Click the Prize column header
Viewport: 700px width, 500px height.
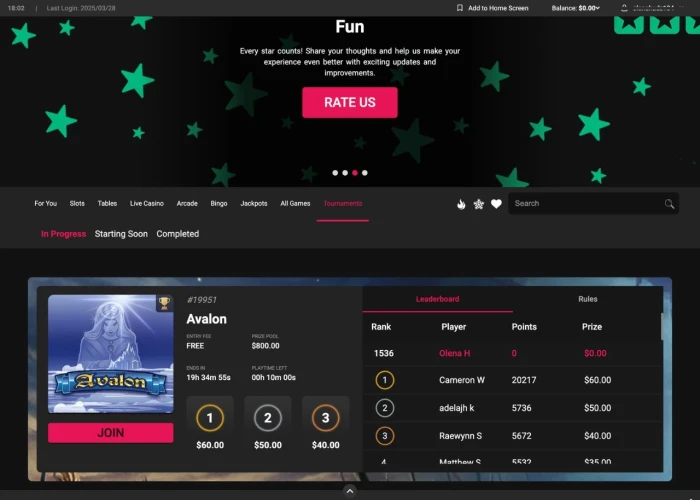[592, 327]
